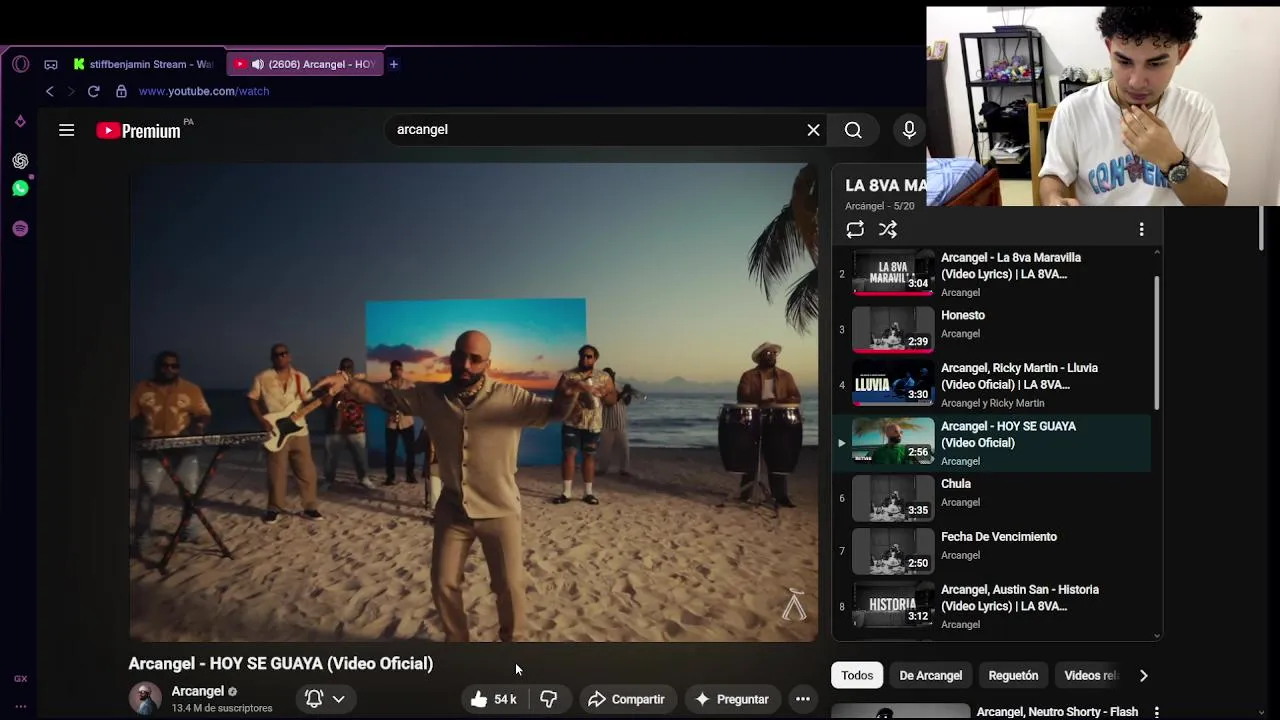This screenshot has height=720, width=1280.
Task: Click the page vertical scrollbar
Action: pos(1262,228)
